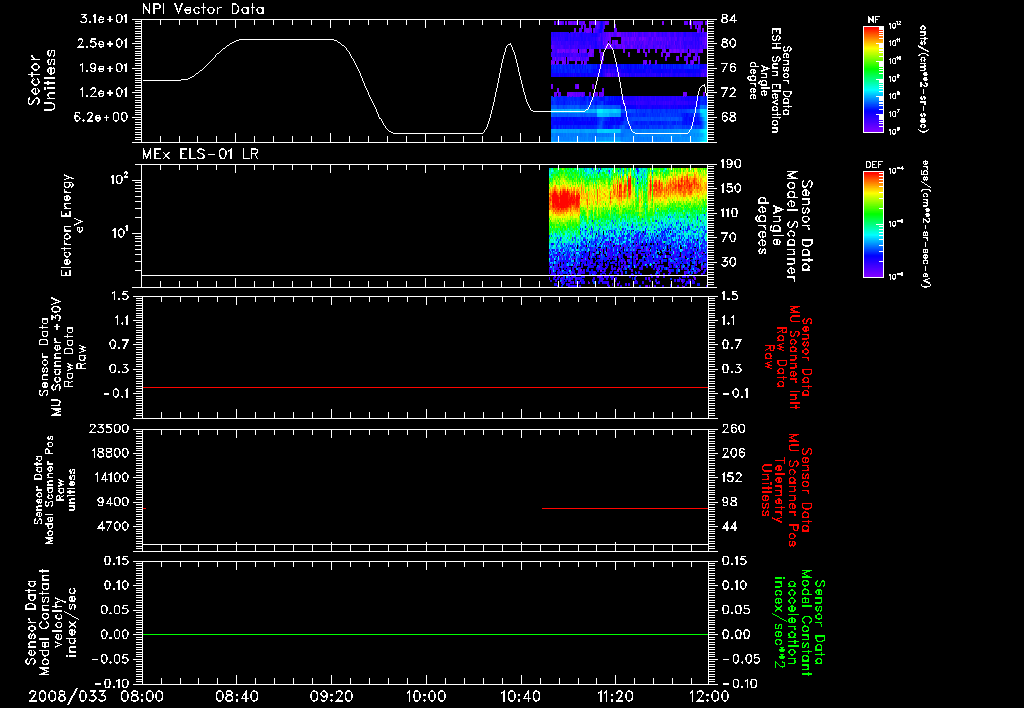Click the 1.2e+01 sector tick value
The width and height of the screenshot is (1024, 708).
(x=103, y=93)
